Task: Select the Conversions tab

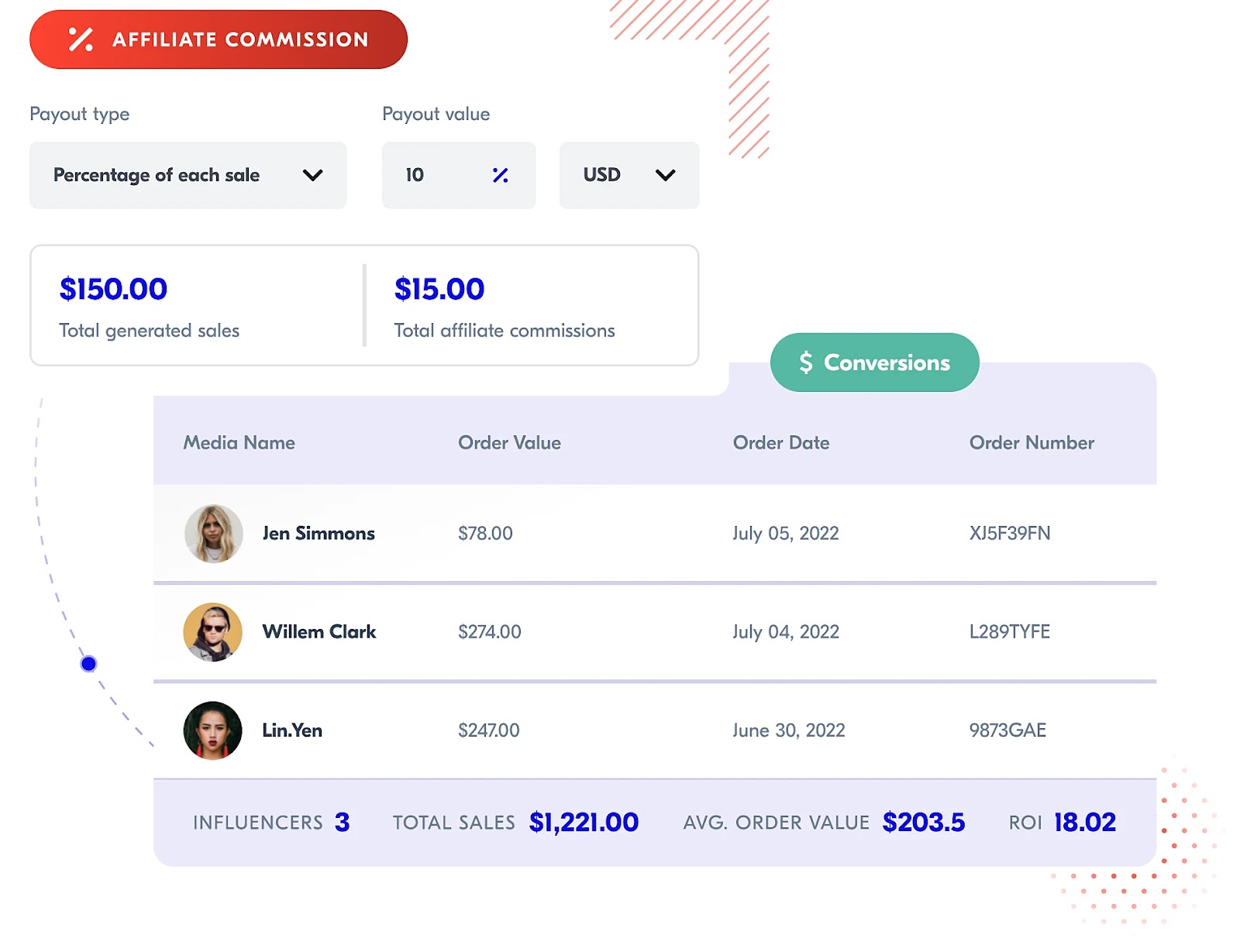Action: [874, 362]
